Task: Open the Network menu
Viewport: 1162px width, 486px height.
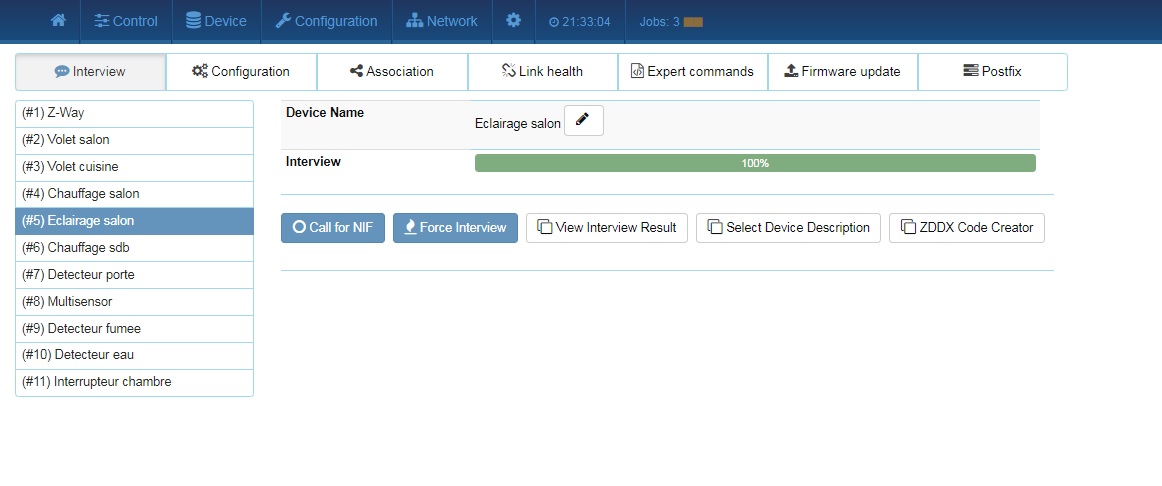Action: [442, 21]
